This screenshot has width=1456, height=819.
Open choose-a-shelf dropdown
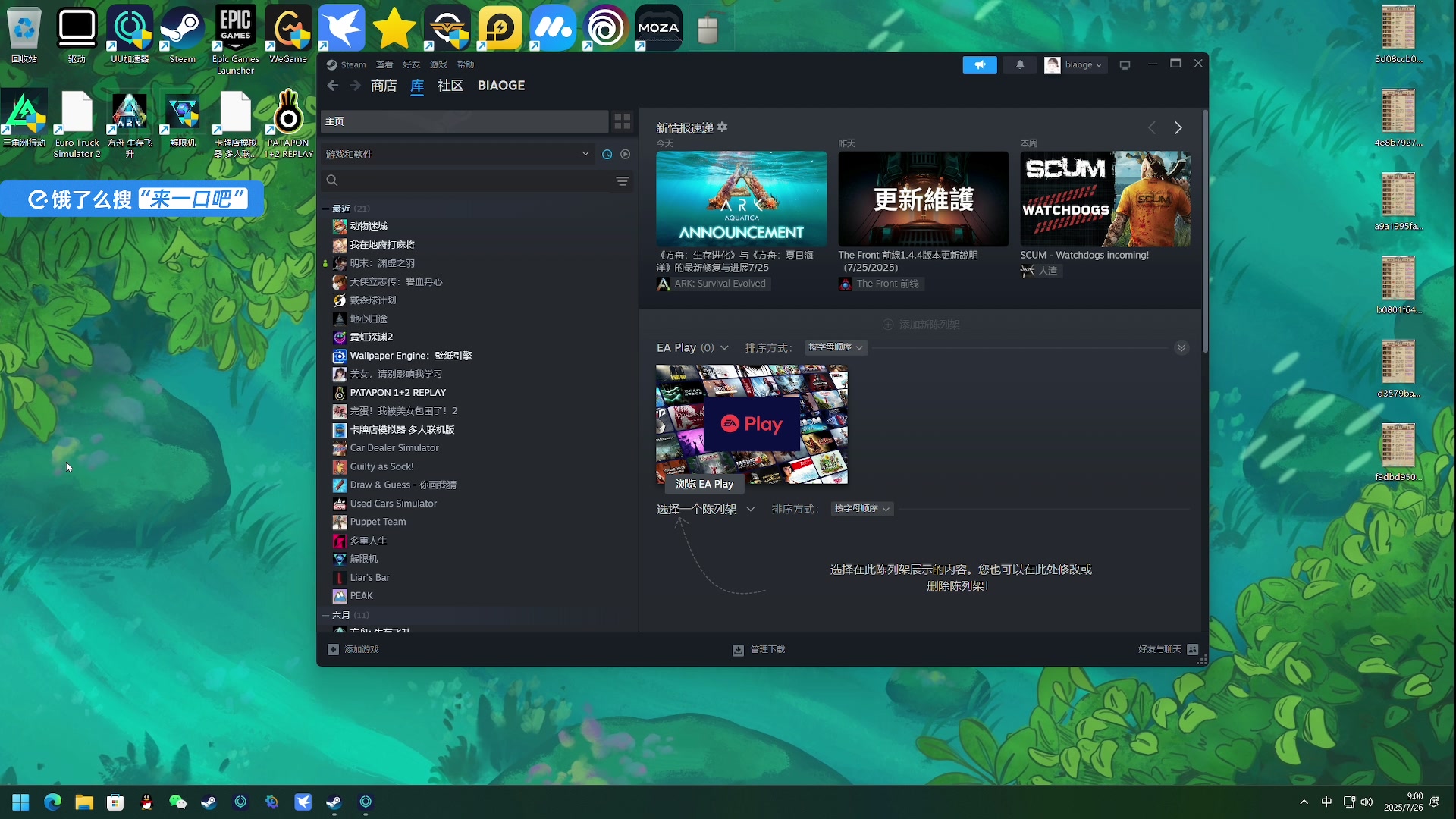click(705, 509)
